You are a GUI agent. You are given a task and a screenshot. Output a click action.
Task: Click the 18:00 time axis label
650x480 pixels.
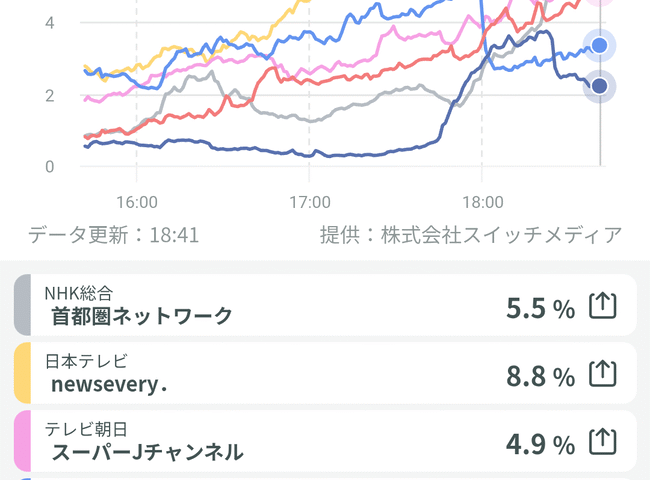point(481,201)
